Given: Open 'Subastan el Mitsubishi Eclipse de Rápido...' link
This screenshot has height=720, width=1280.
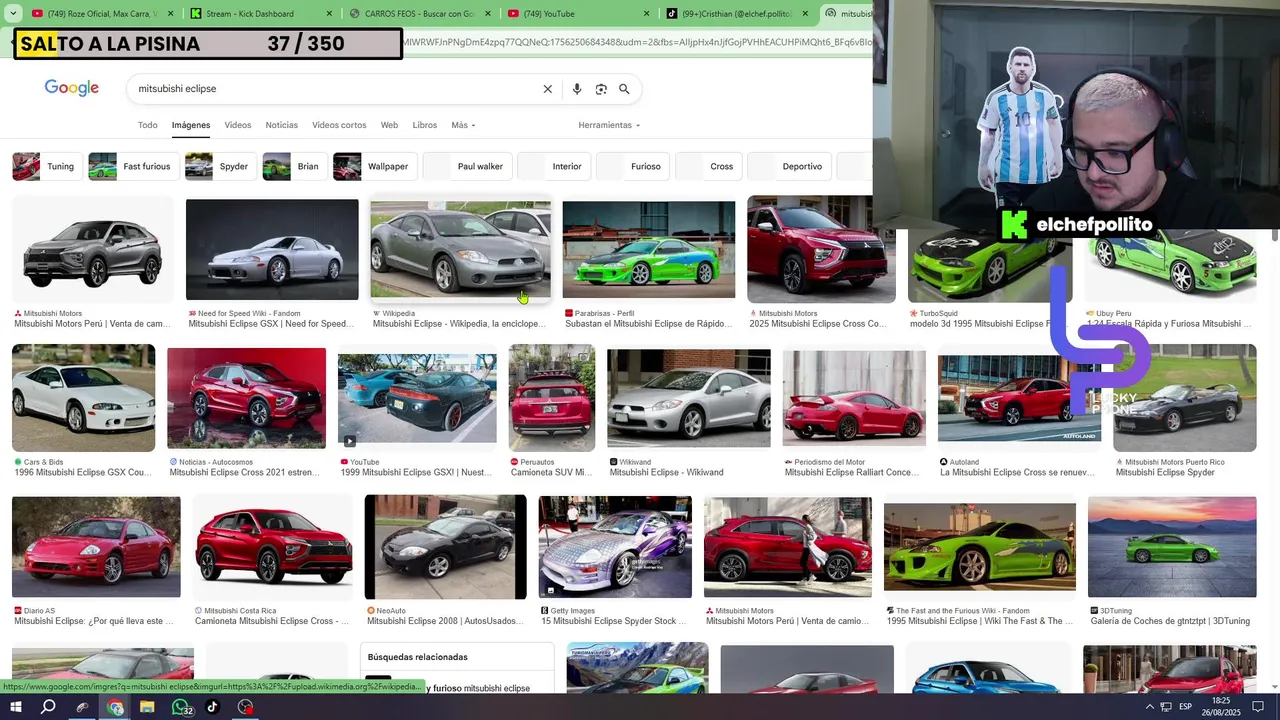Looking at the screenshot, I should point(648,324).
